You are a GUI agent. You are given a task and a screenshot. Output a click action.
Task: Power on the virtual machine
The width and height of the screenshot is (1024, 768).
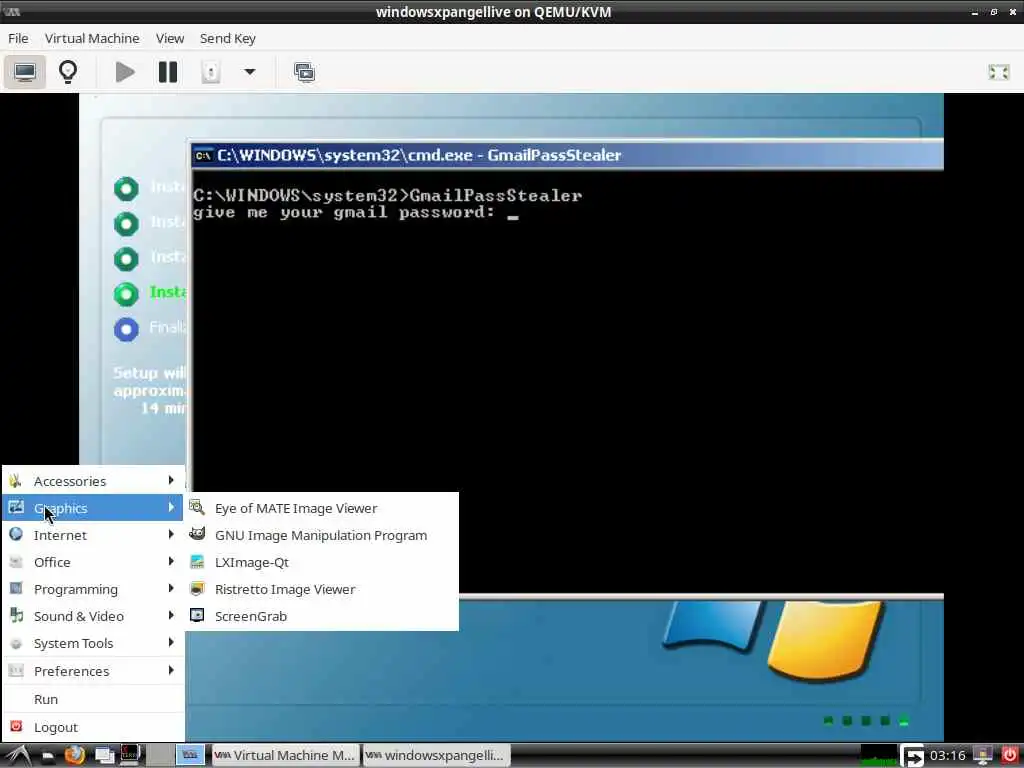(125, 72)
